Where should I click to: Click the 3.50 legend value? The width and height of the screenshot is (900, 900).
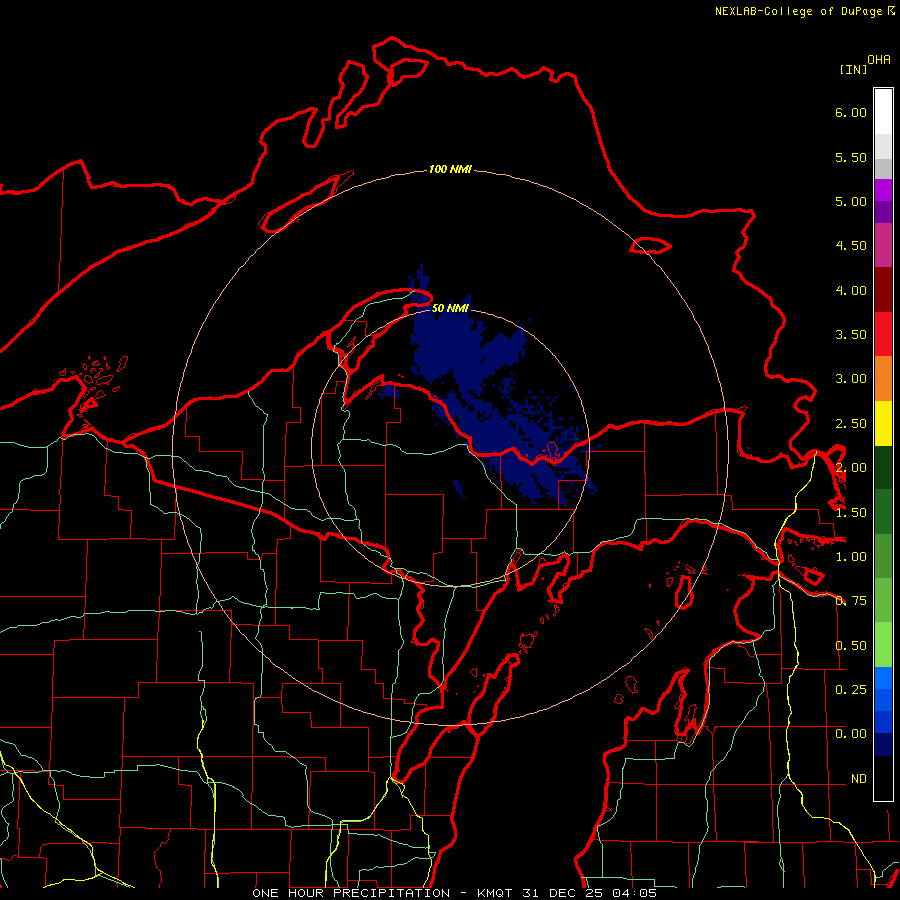tap(851, 335)
